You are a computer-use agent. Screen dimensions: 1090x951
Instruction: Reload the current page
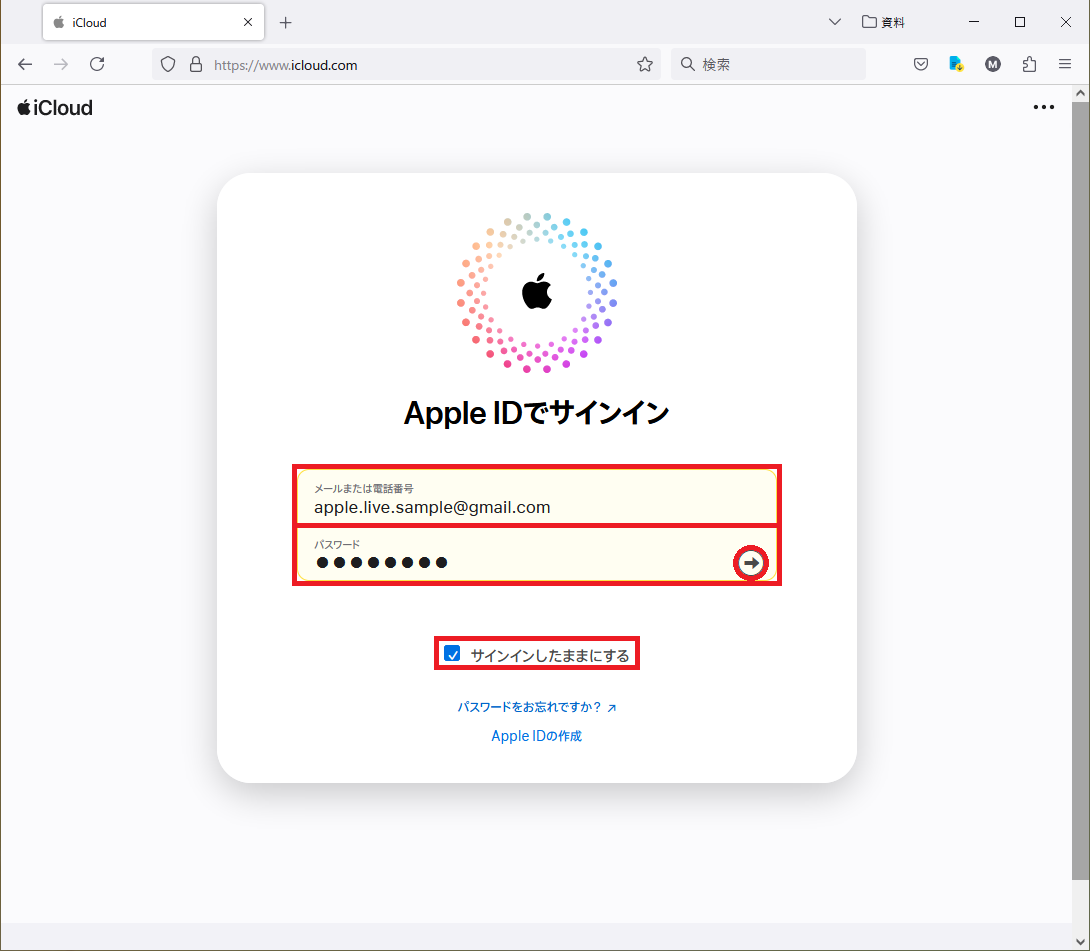[97, 65]
